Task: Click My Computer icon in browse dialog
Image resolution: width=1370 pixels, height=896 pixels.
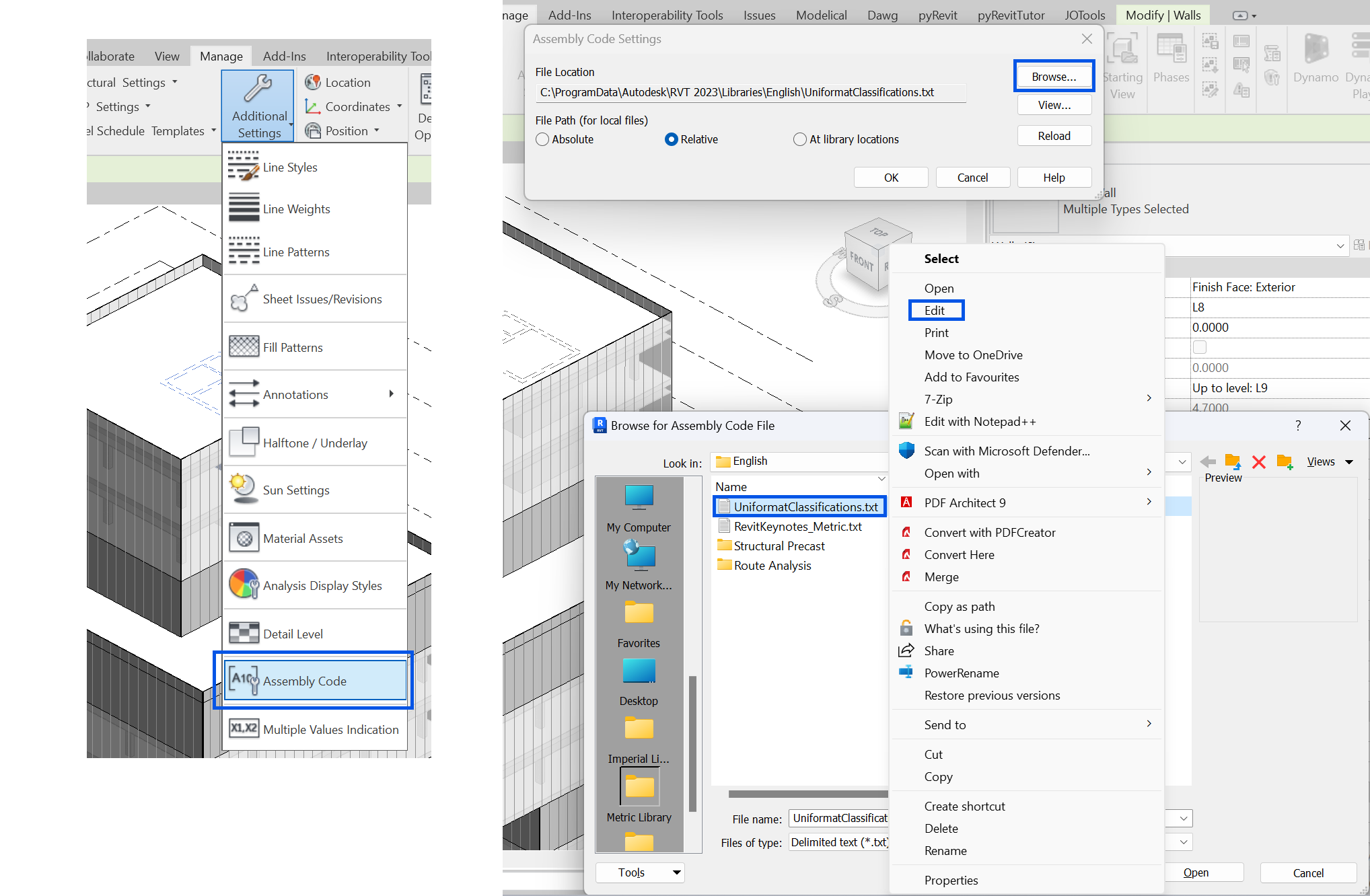Action: coord(639,498)
